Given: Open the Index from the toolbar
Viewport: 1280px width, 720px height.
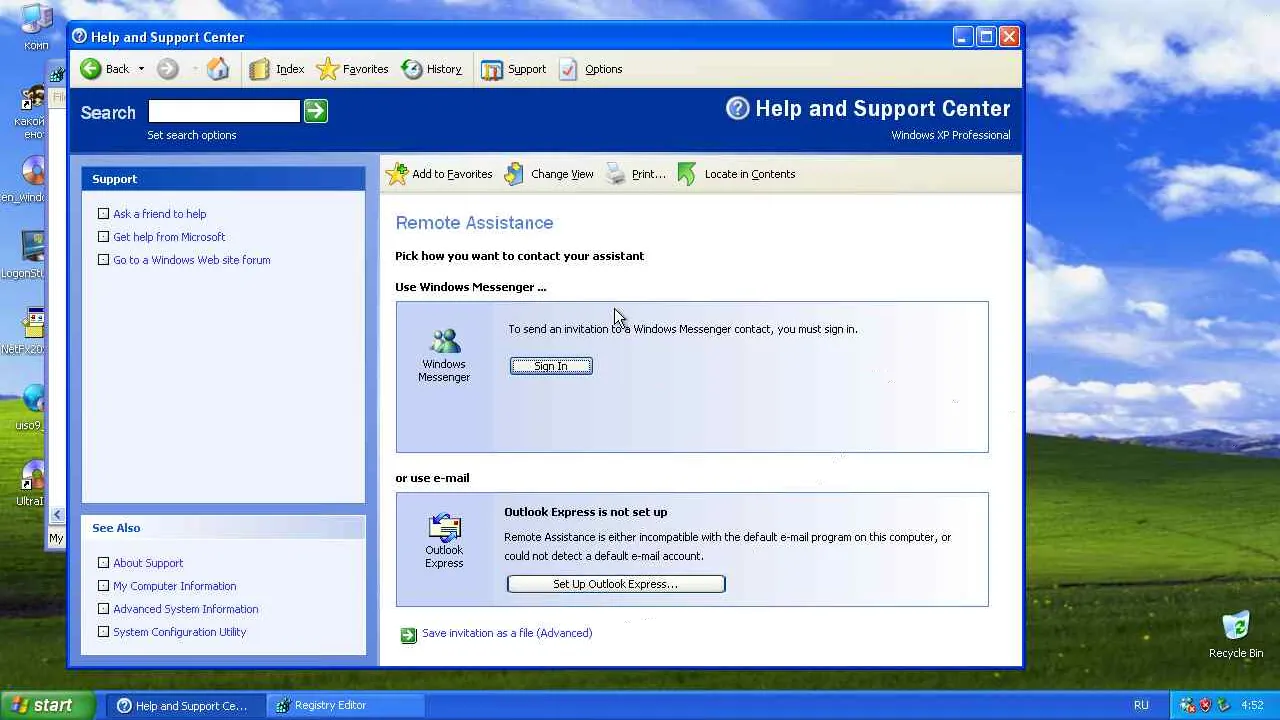Looking at the screenshot, I should (x=276, y=69).
